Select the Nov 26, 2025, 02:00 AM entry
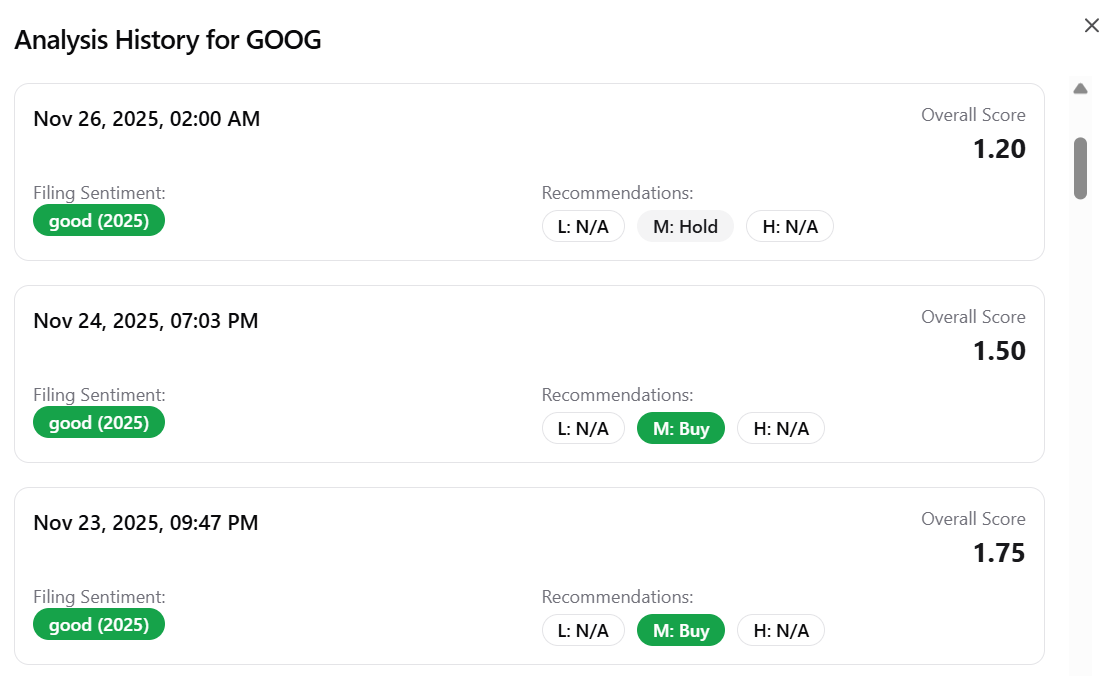The width and height of the screenshot is (1119, 676). click(147, 119)
